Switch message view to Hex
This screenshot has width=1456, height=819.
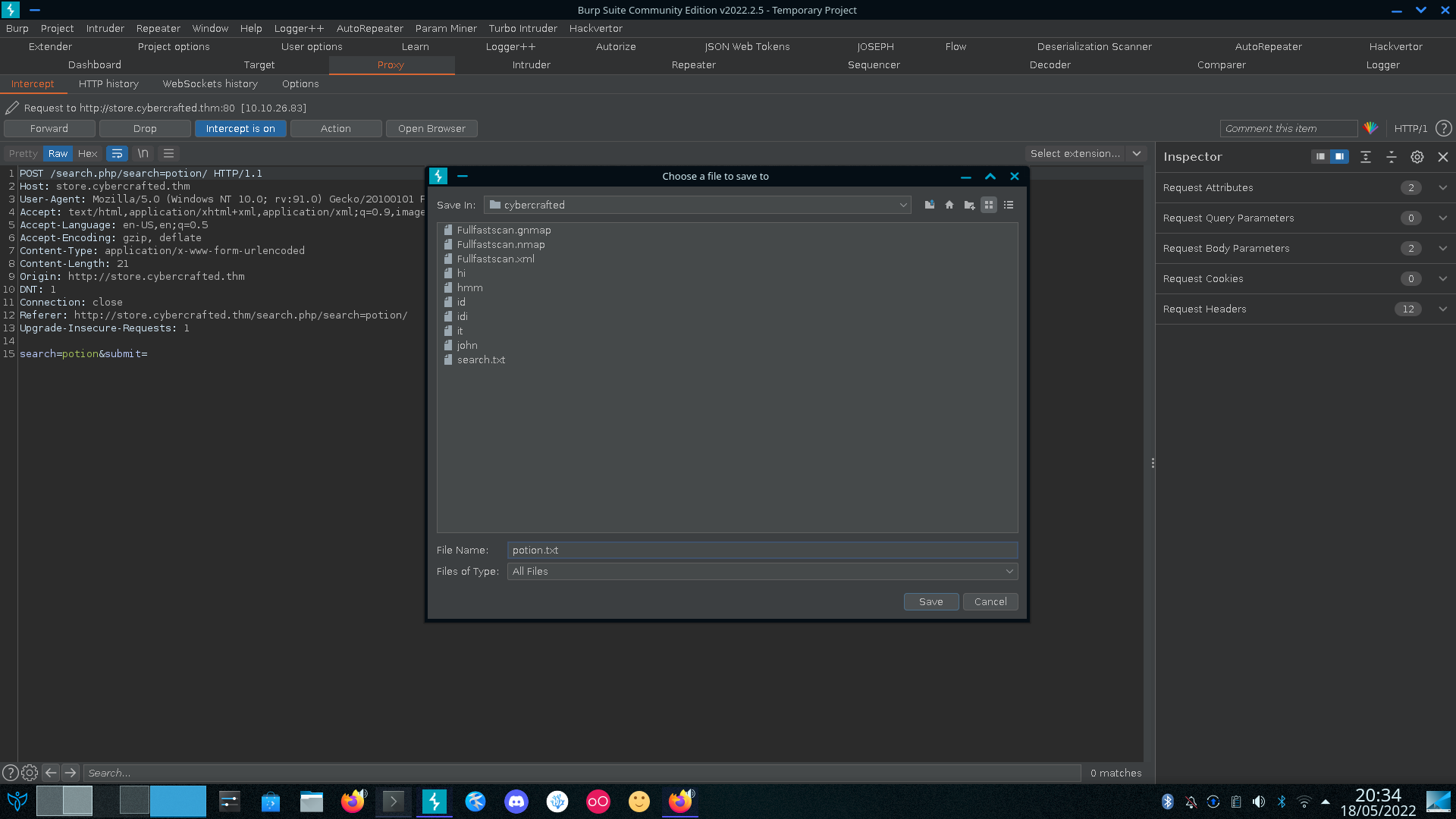pos(87,153)
